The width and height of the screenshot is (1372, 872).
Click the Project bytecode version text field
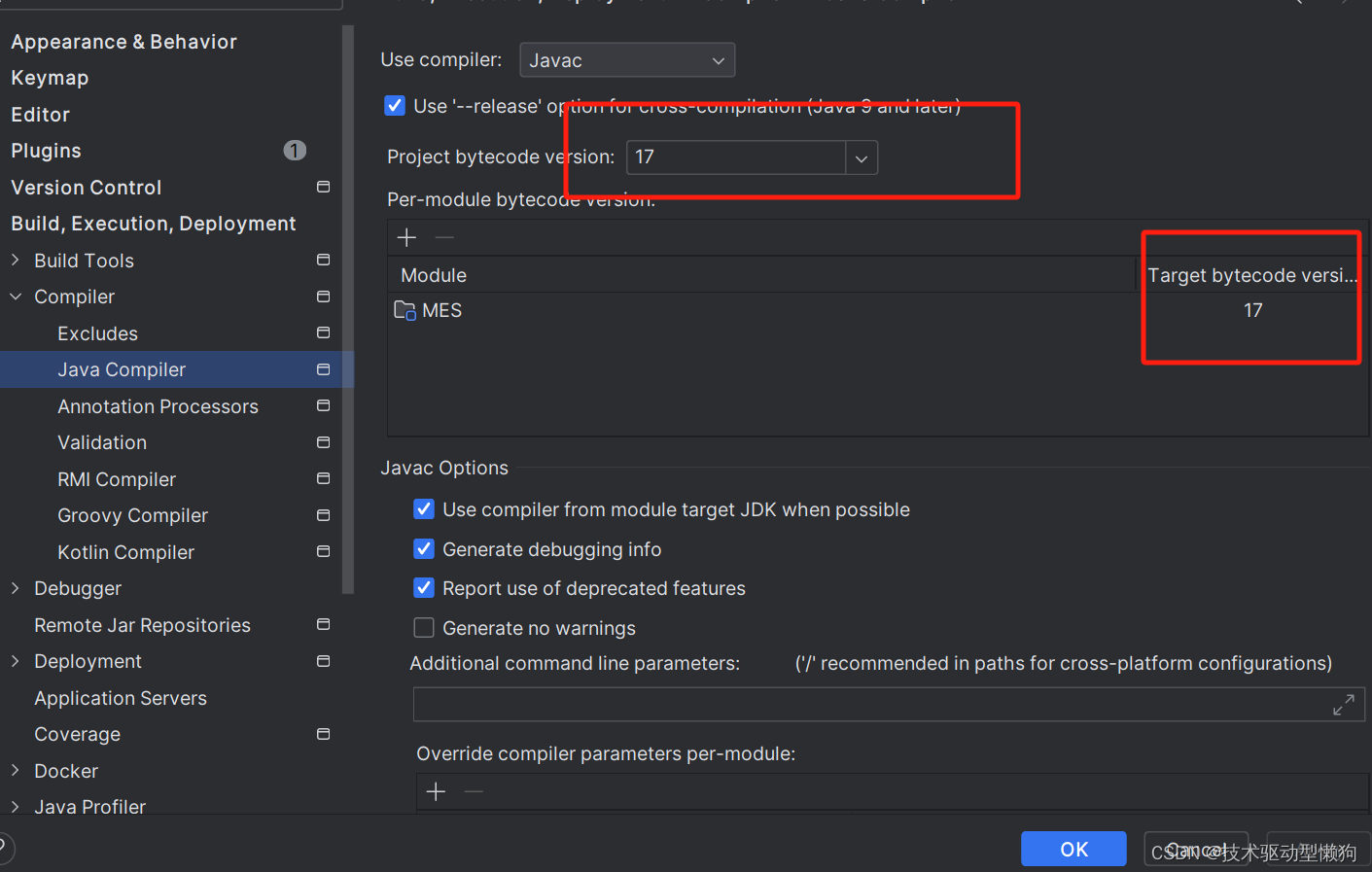click(736, 157)
